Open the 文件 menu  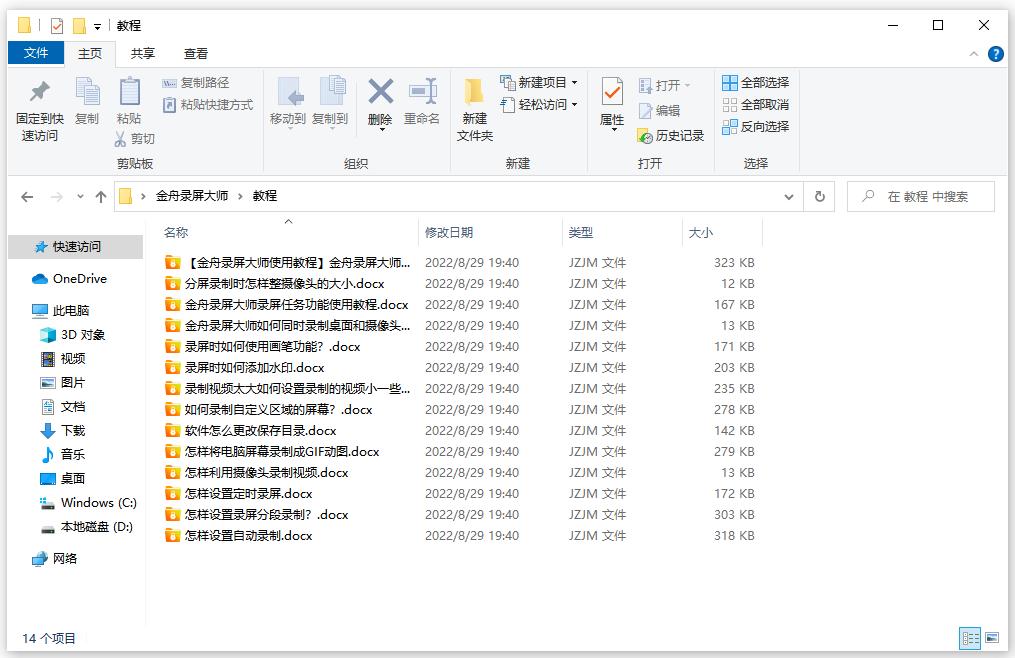coord(35,53)
